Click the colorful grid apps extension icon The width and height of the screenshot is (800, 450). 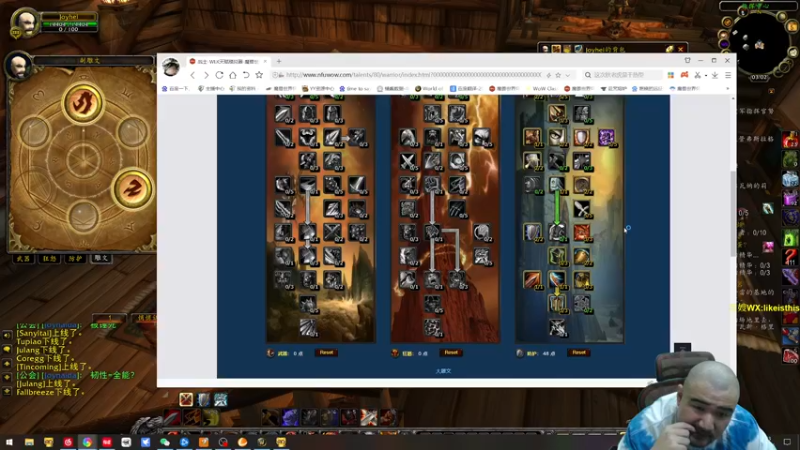tap(670, 75)
